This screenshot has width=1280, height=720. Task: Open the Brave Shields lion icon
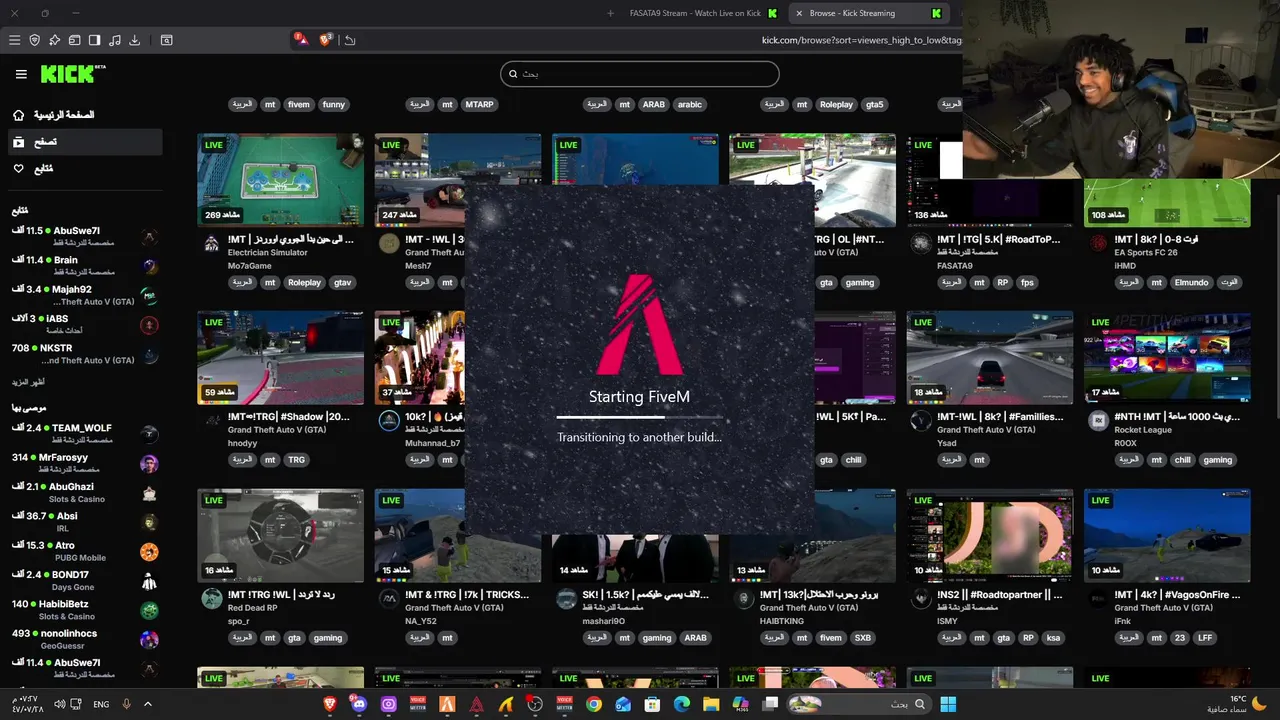pos(325,39)
